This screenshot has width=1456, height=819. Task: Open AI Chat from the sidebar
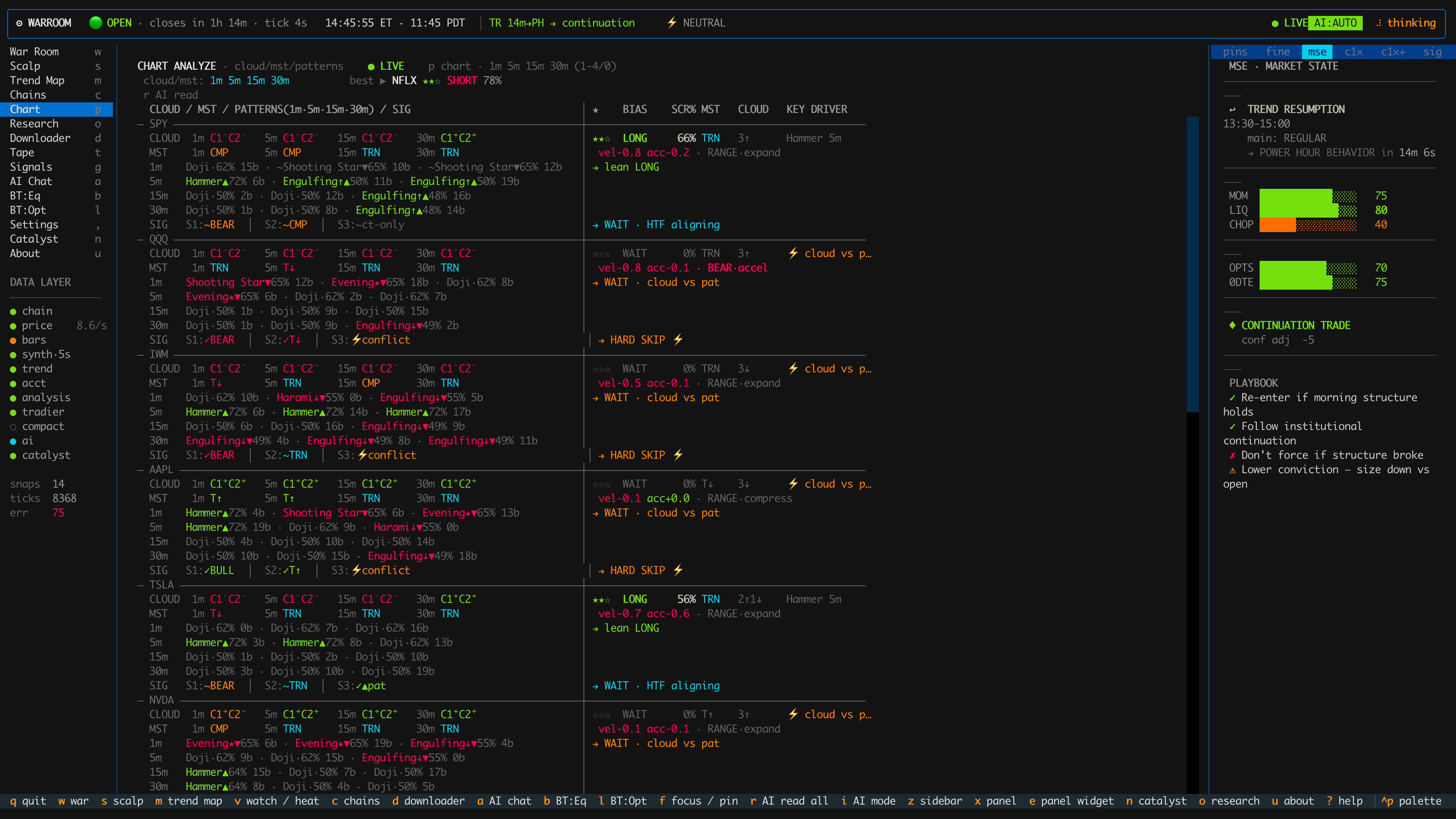56,182
